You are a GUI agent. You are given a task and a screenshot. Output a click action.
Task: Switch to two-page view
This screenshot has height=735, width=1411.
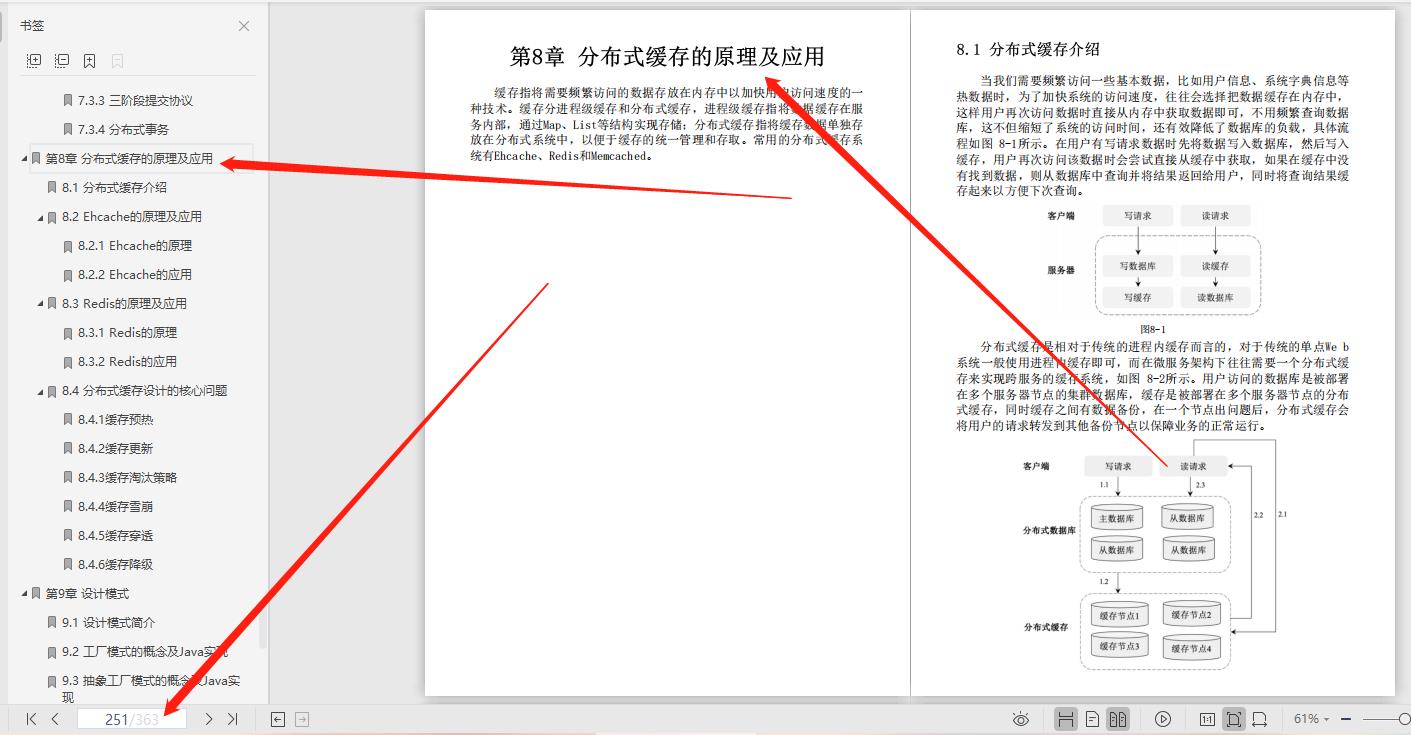[1118, 719]
